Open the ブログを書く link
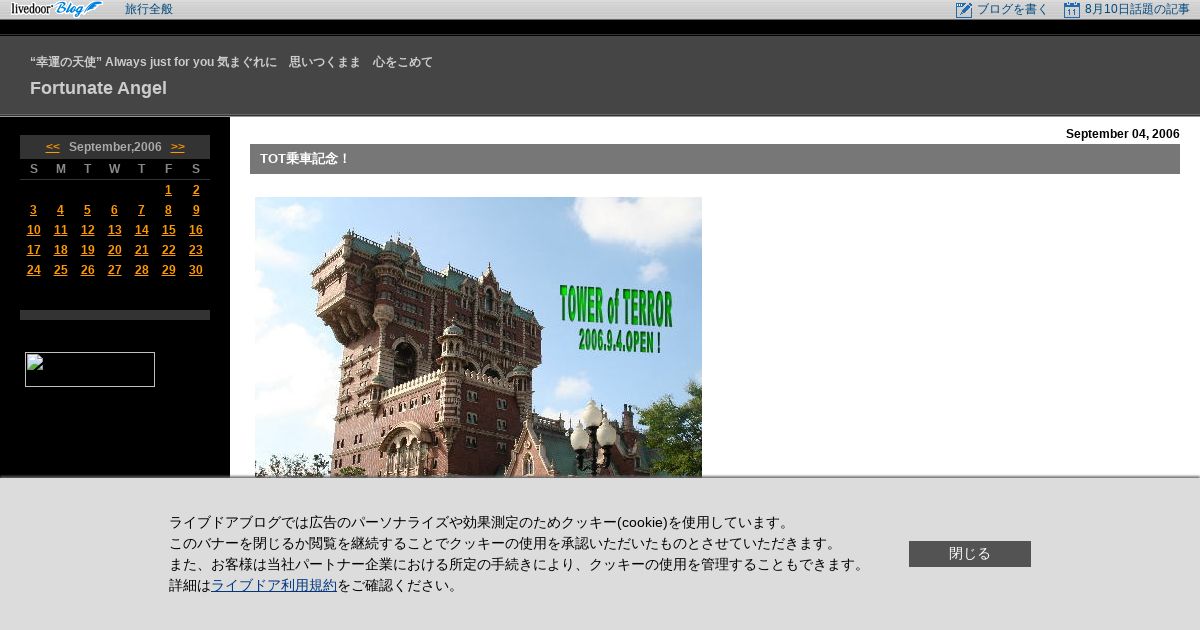 [1012, 9]
